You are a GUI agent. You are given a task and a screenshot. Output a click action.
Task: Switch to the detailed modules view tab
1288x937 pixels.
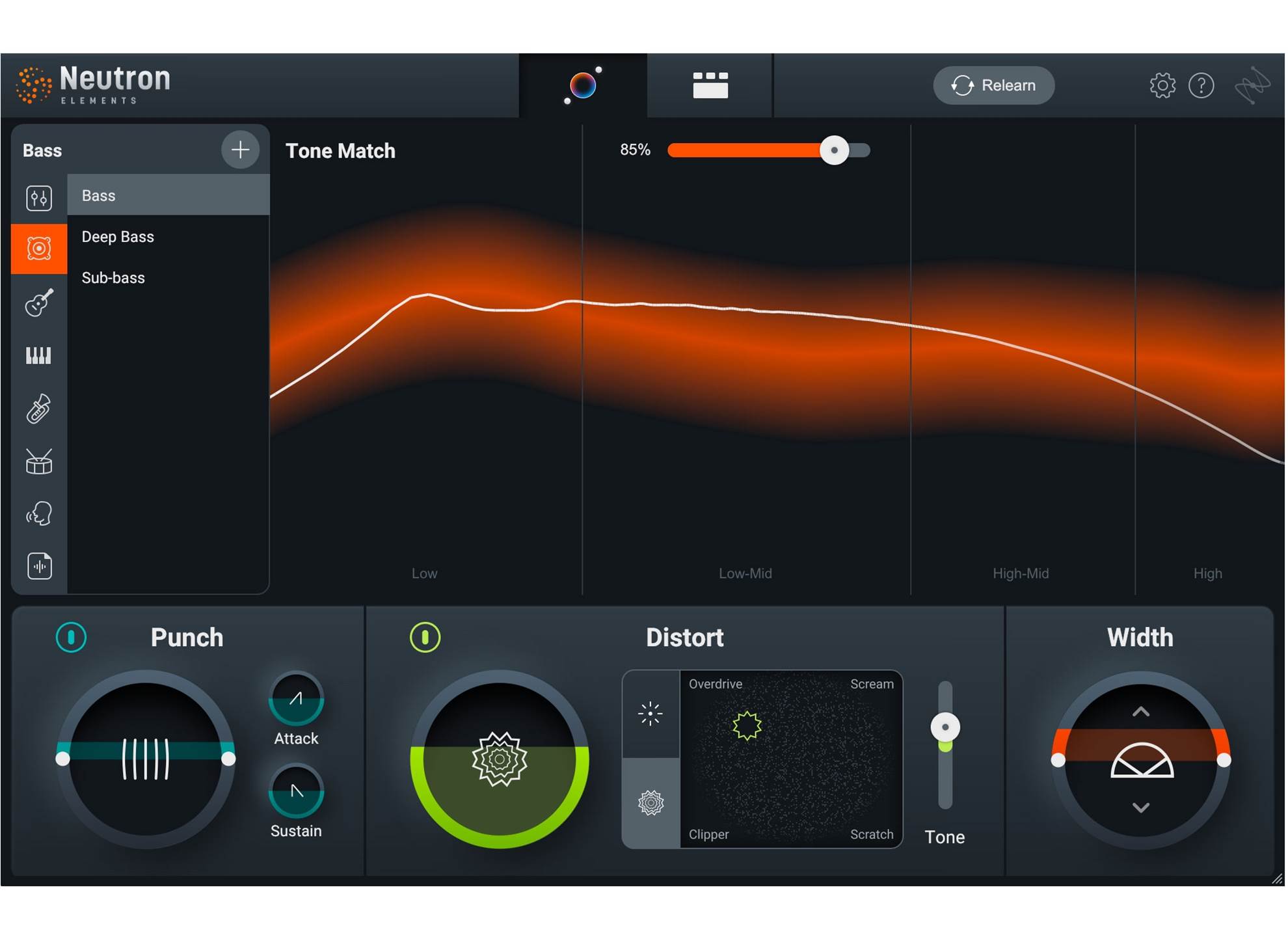710,85
